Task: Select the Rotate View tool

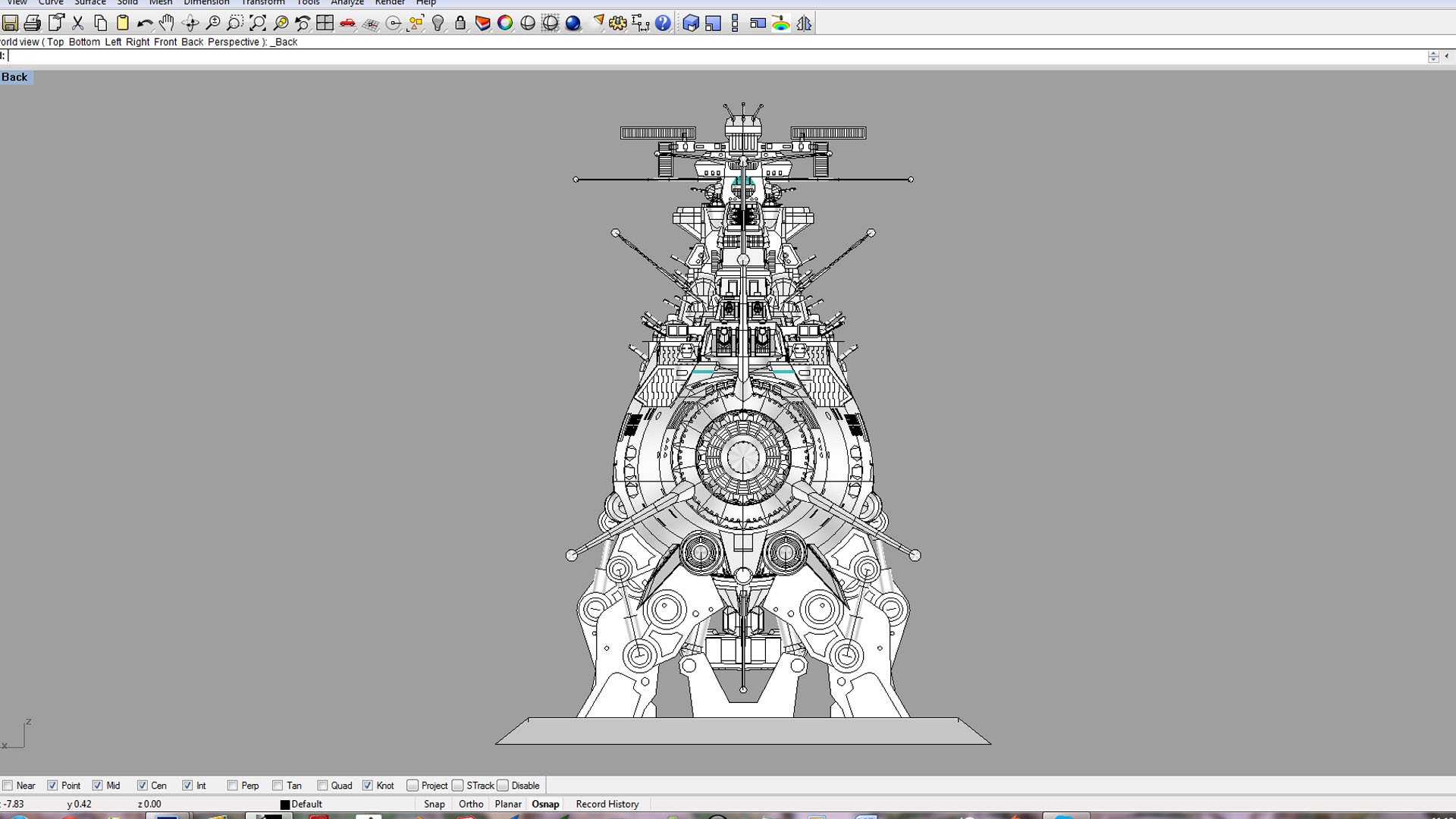Action: (190, 24)
